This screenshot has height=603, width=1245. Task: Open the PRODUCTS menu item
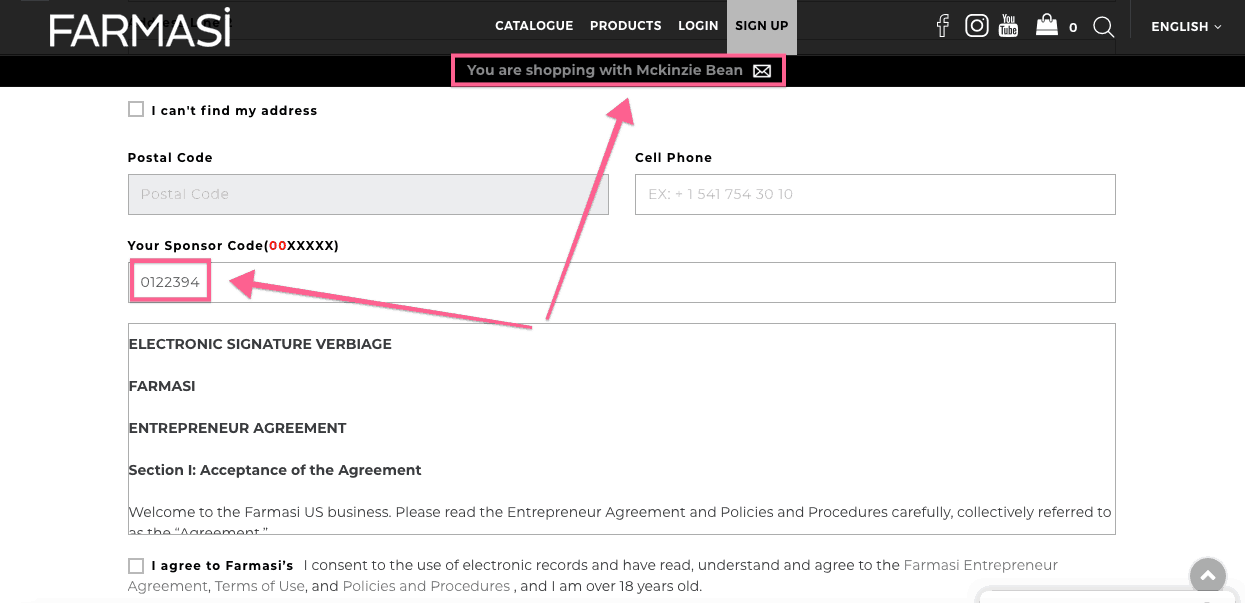[x=625, y=26]
